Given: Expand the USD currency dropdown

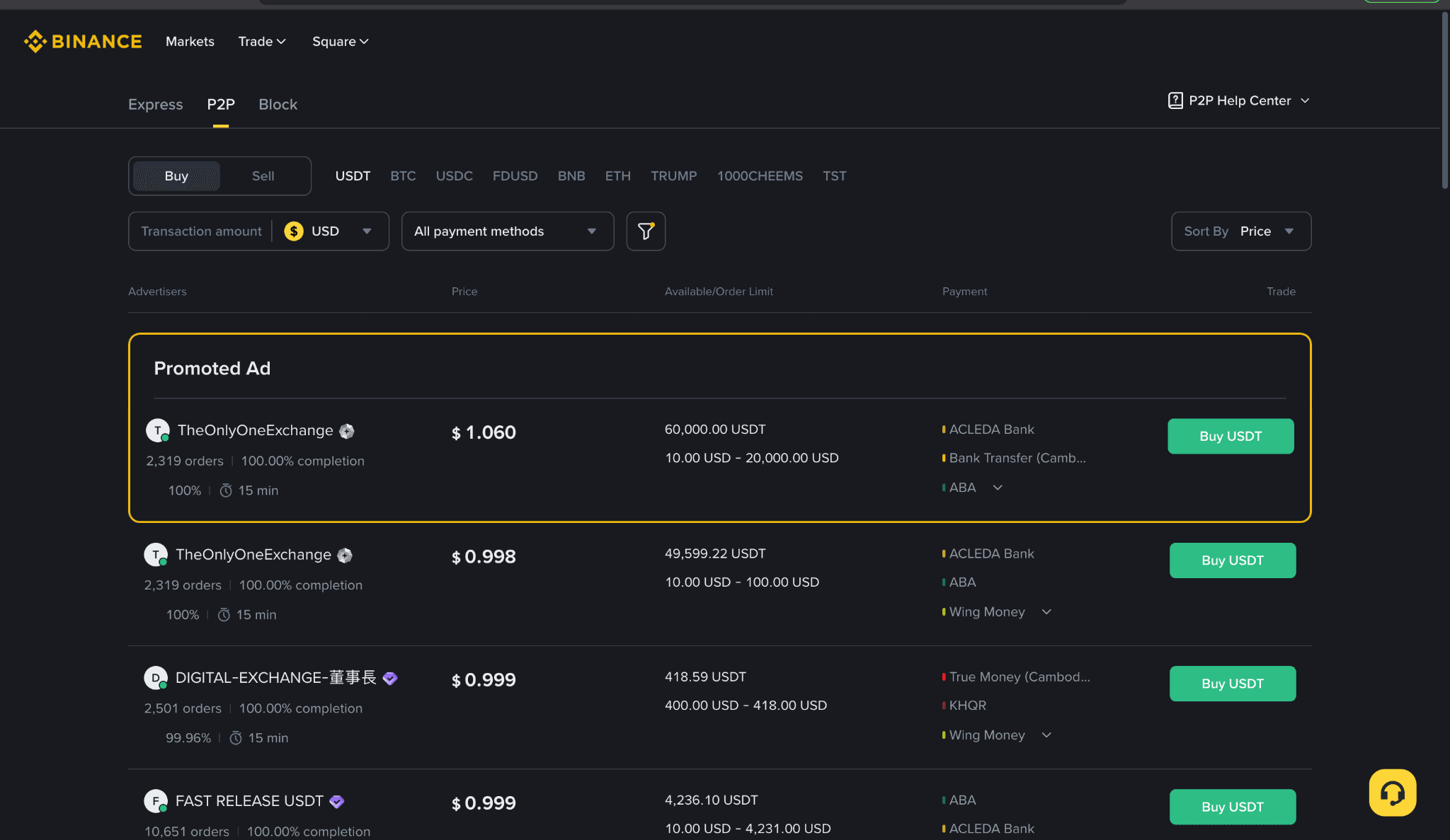Looking at the screenshot, I should point(367,231).
